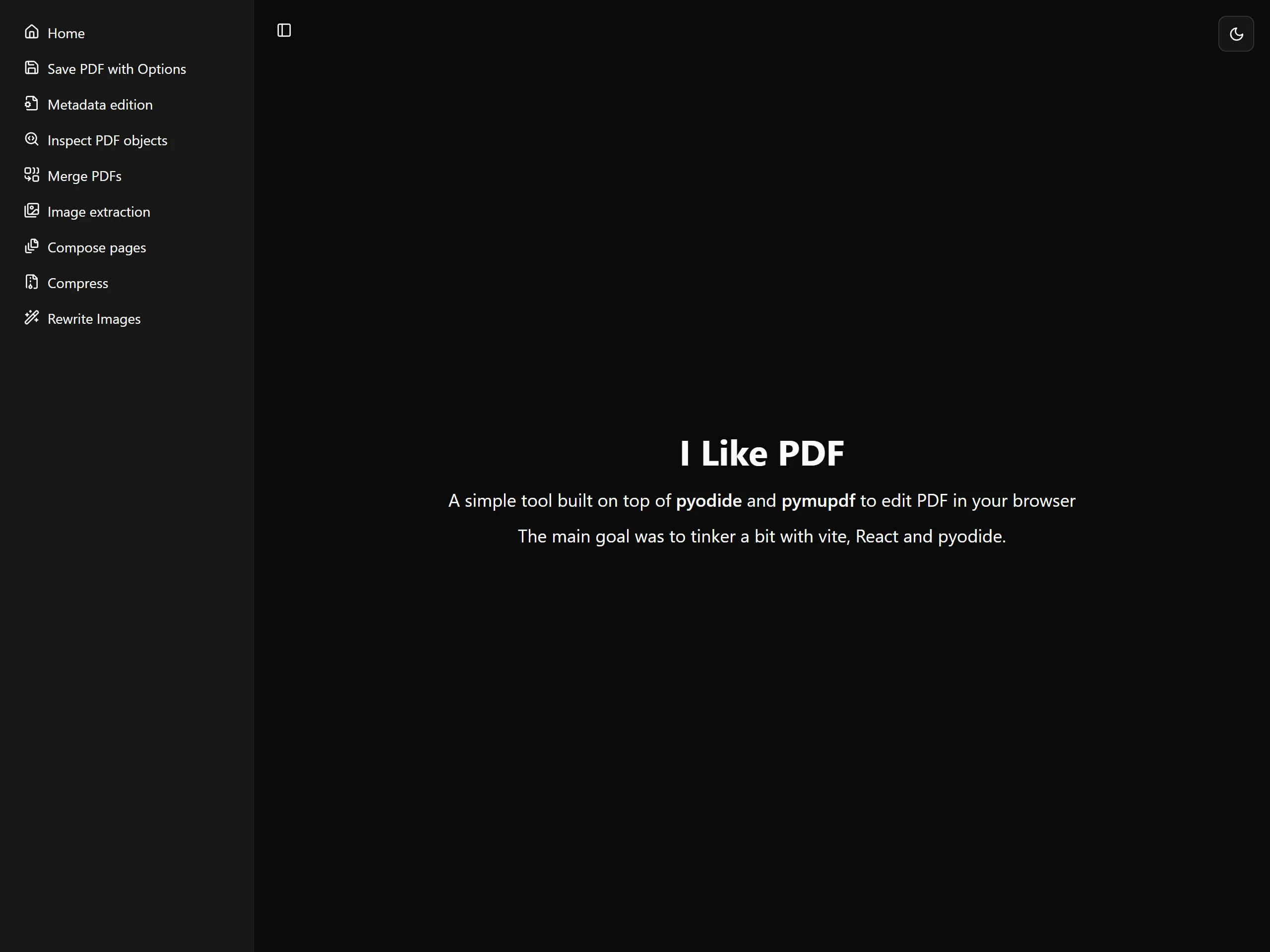Select Compress from the sidebar
The width and height of the screenshot is (1270, 952).
pyautogui.click(x=77, y=283)
